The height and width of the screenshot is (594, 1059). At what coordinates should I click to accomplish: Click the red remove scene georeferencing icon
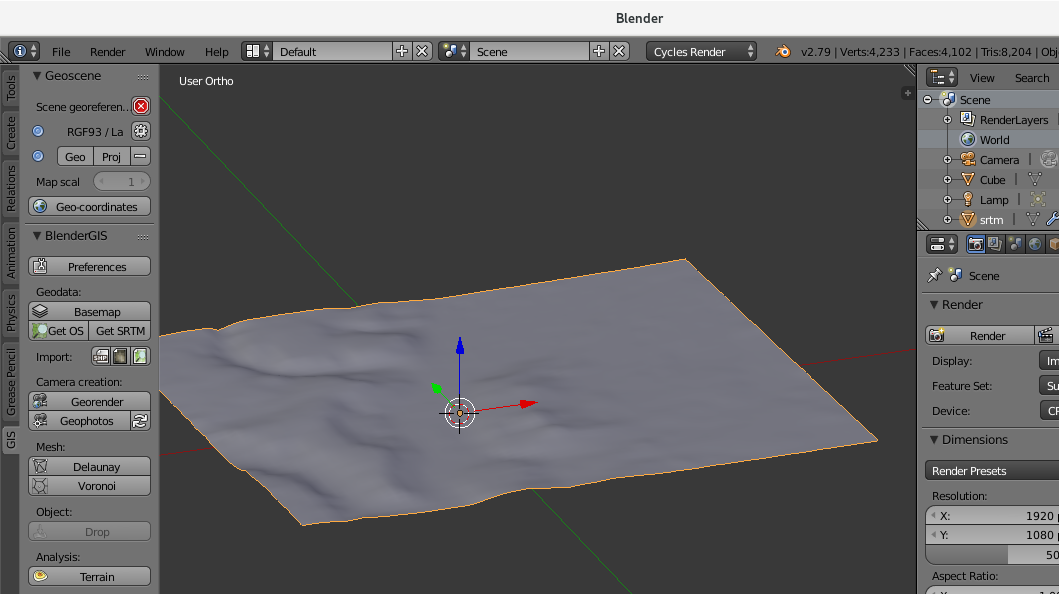pos(141,106)
